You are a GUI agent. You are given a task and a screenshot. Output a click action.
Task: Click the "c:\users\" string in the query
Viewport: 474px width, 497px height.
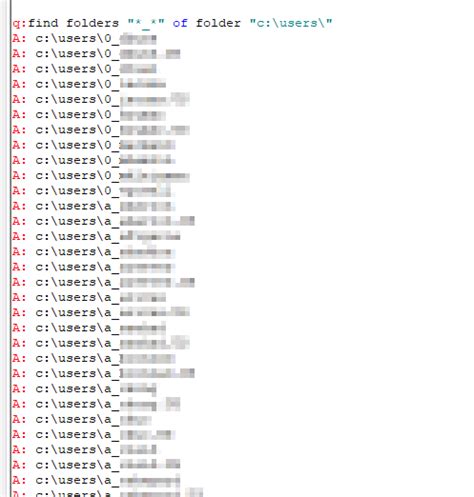[291, 23]
